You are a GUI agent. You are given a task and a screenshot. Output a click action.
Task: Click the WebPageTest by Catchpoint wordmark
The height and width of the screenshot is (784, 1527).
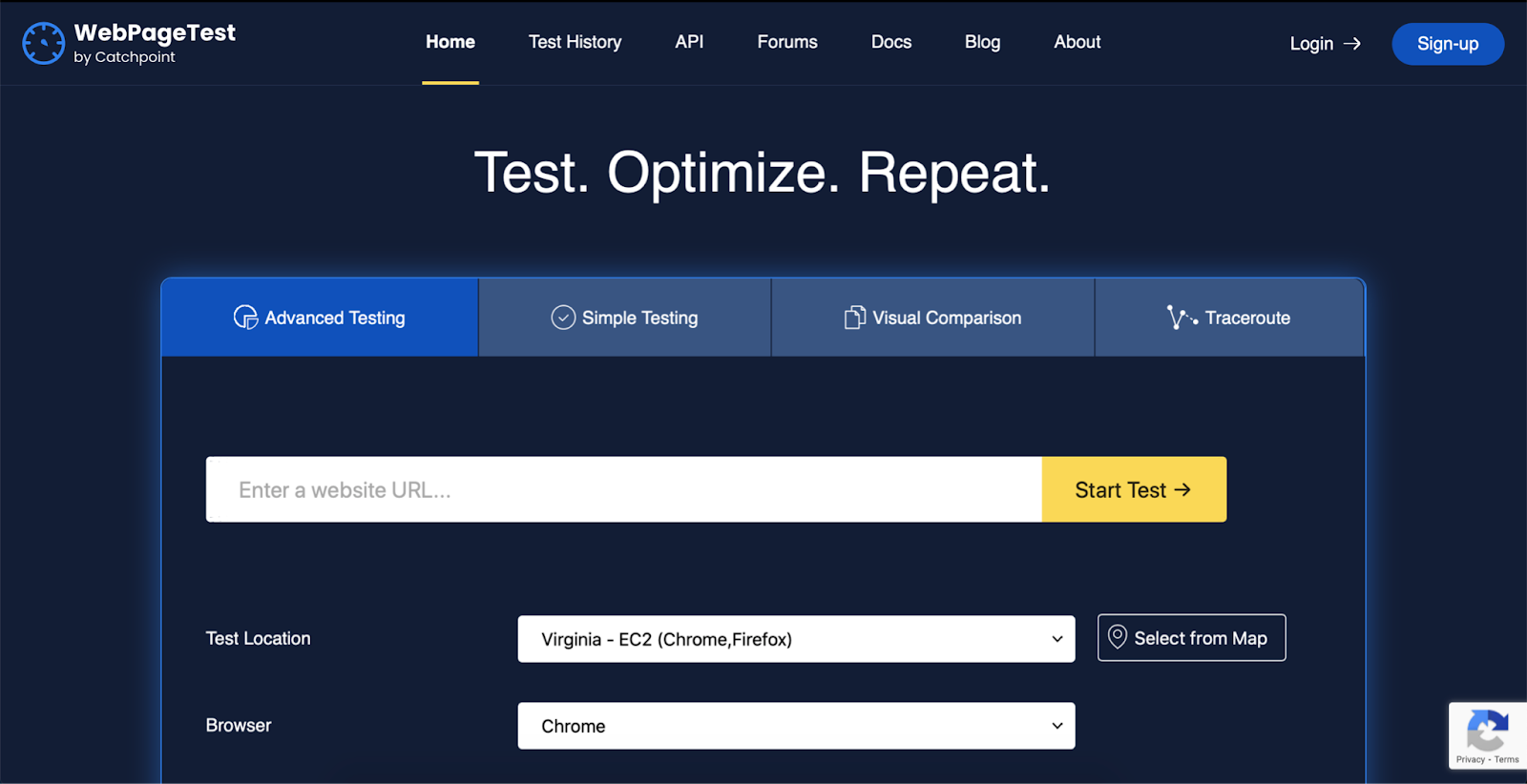pyautogui.click(x=154, y=43)
